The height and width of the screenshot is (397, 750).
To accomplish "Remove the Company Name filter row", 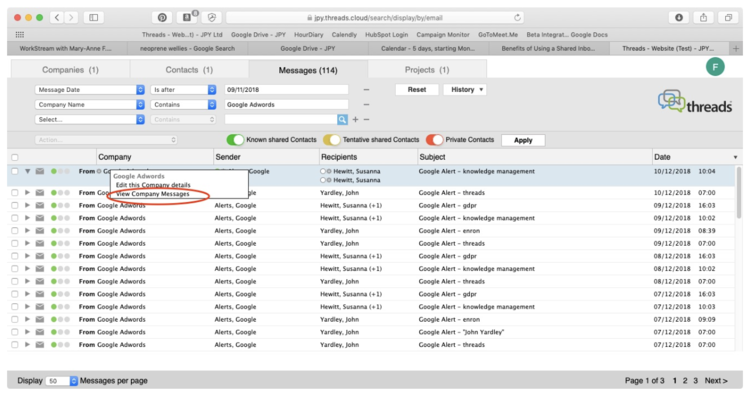I will 366,104.
